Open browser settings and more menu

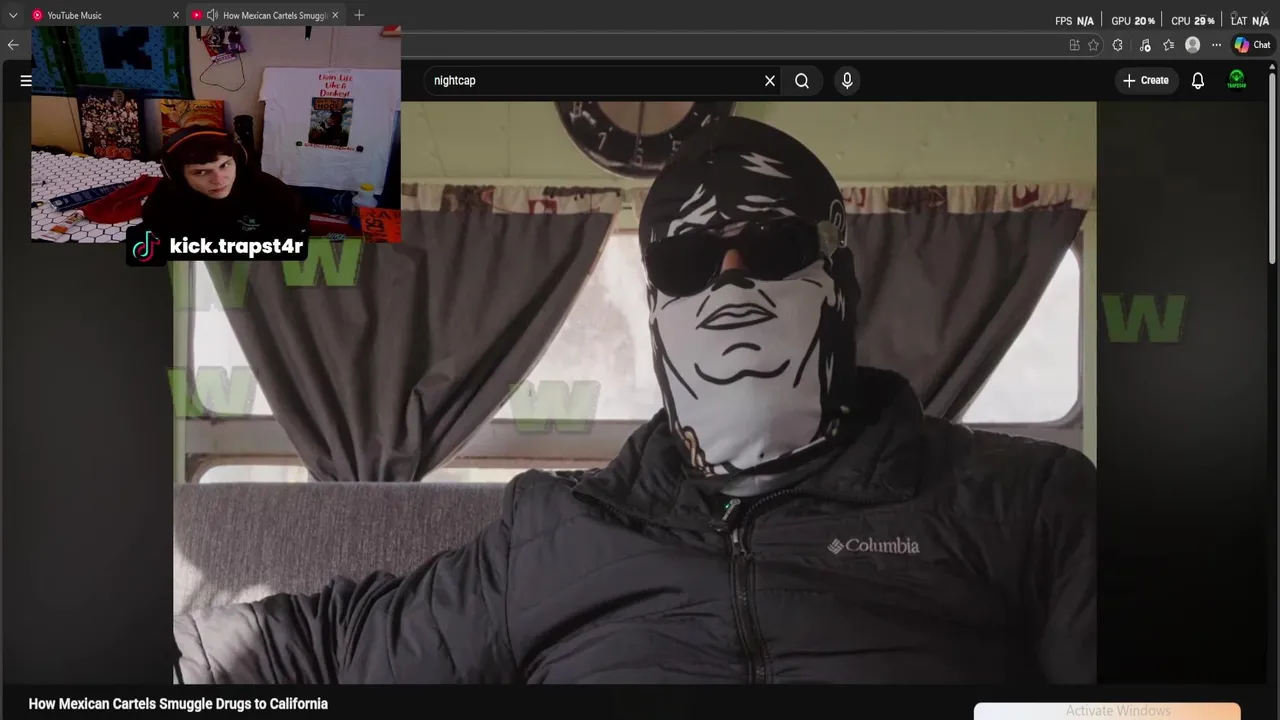(x=1216, y=45)
